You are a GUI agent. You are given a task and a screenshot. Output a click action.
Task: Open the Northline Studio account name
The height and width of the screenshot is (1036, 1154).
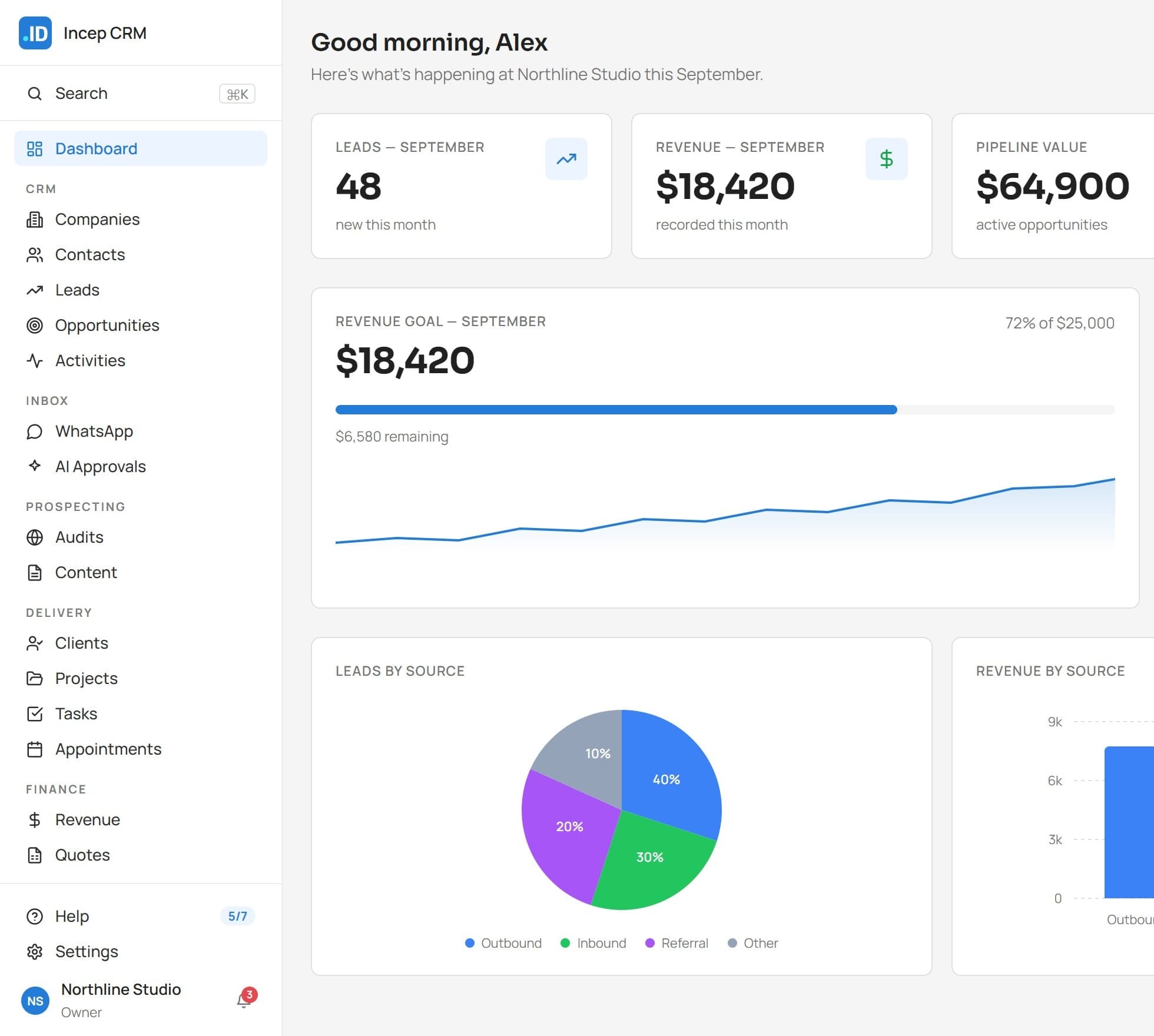pyautogui.click(x=121, y=989)
